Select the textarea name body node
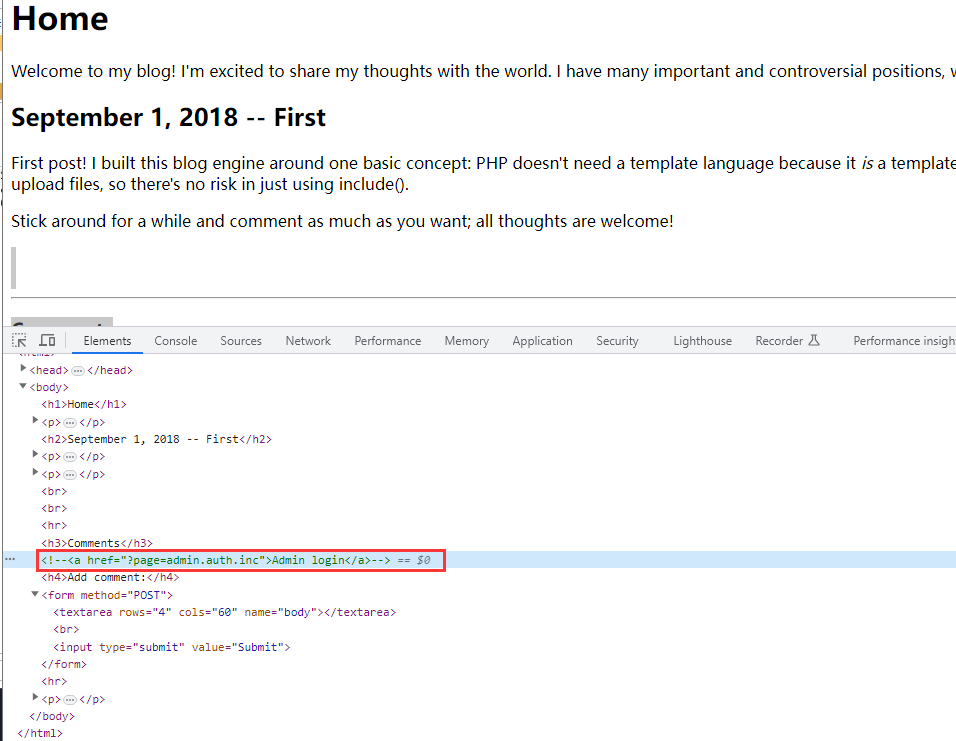956x741 pixels. click(x=224, y=612)
